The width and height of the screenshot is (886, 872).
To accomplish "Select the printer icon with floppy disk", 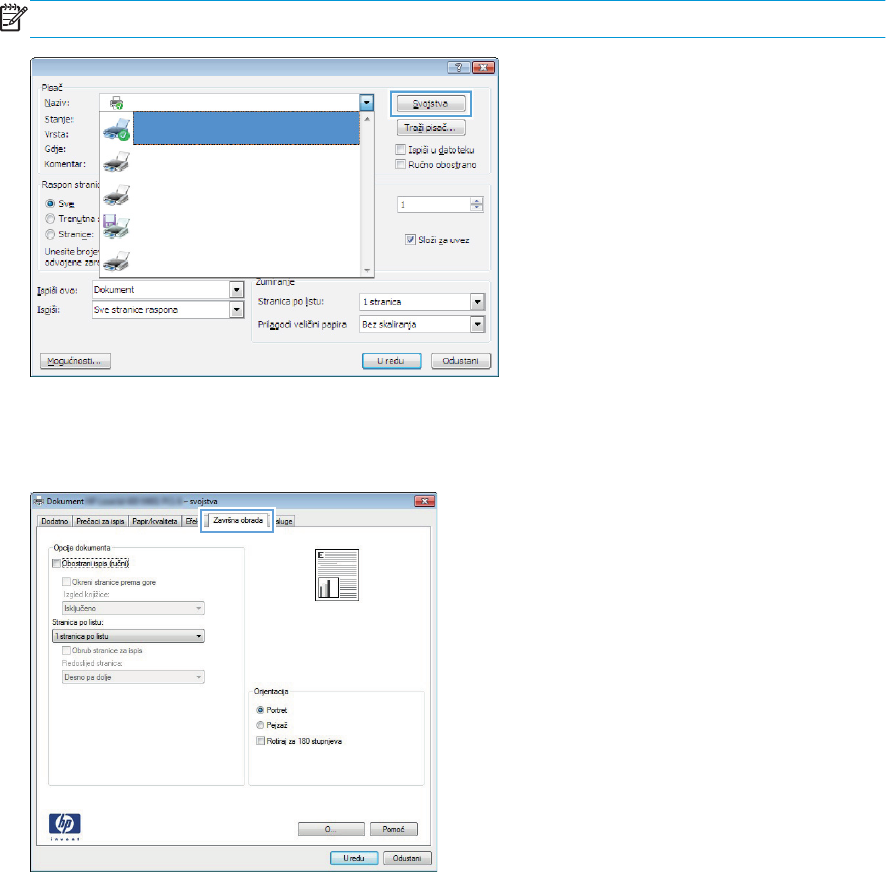I will point(116,227).
